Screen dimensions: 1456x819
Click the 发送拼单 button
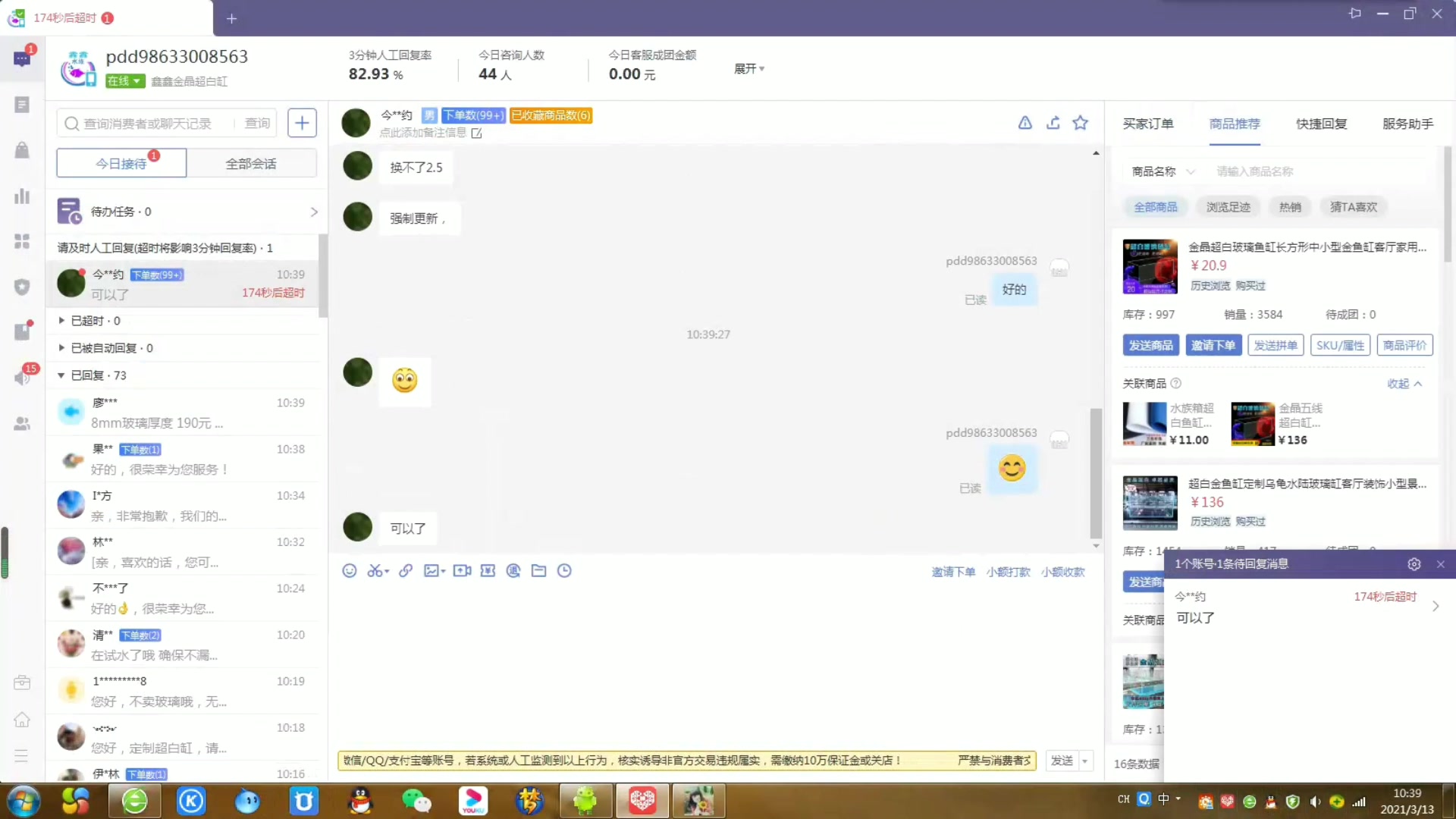click(x=1276, y=345)
